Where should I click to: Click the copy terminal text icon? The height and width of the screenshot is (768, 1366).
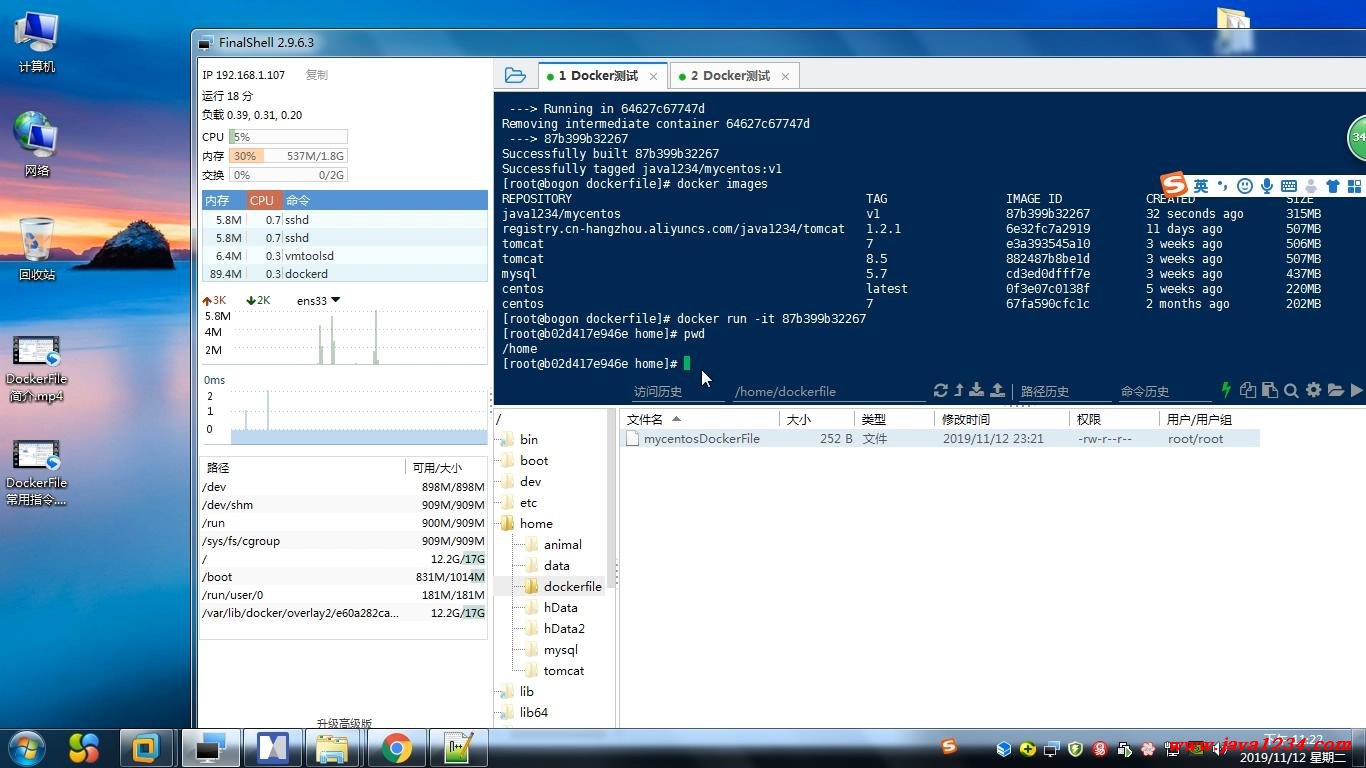1248,390
